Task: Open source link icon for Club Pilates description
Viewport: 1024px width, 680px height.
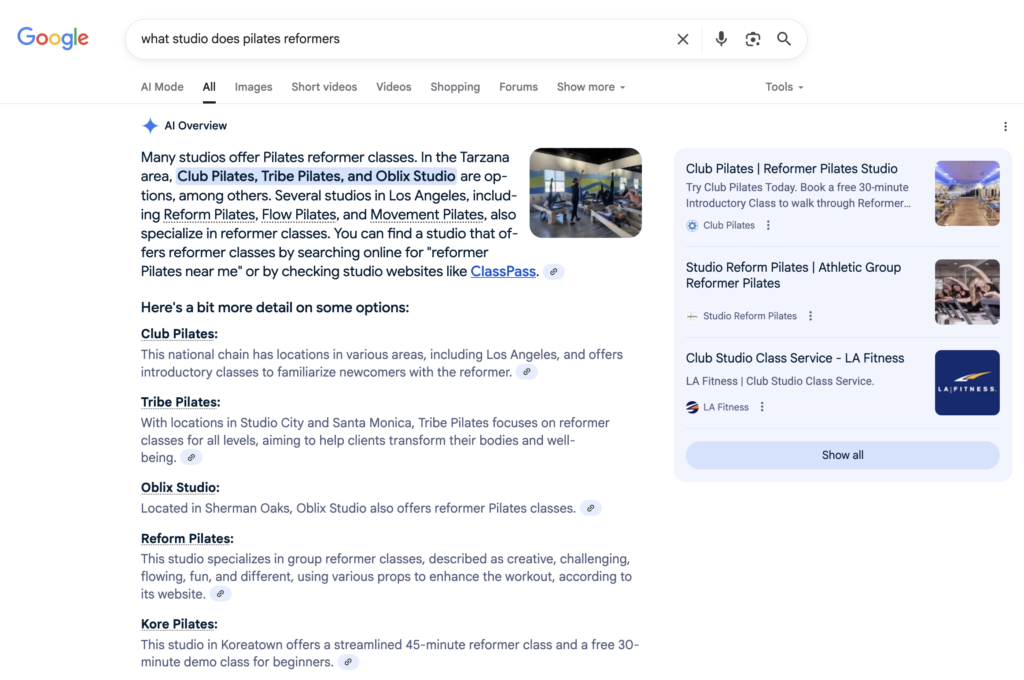Action: coord(526,372)
